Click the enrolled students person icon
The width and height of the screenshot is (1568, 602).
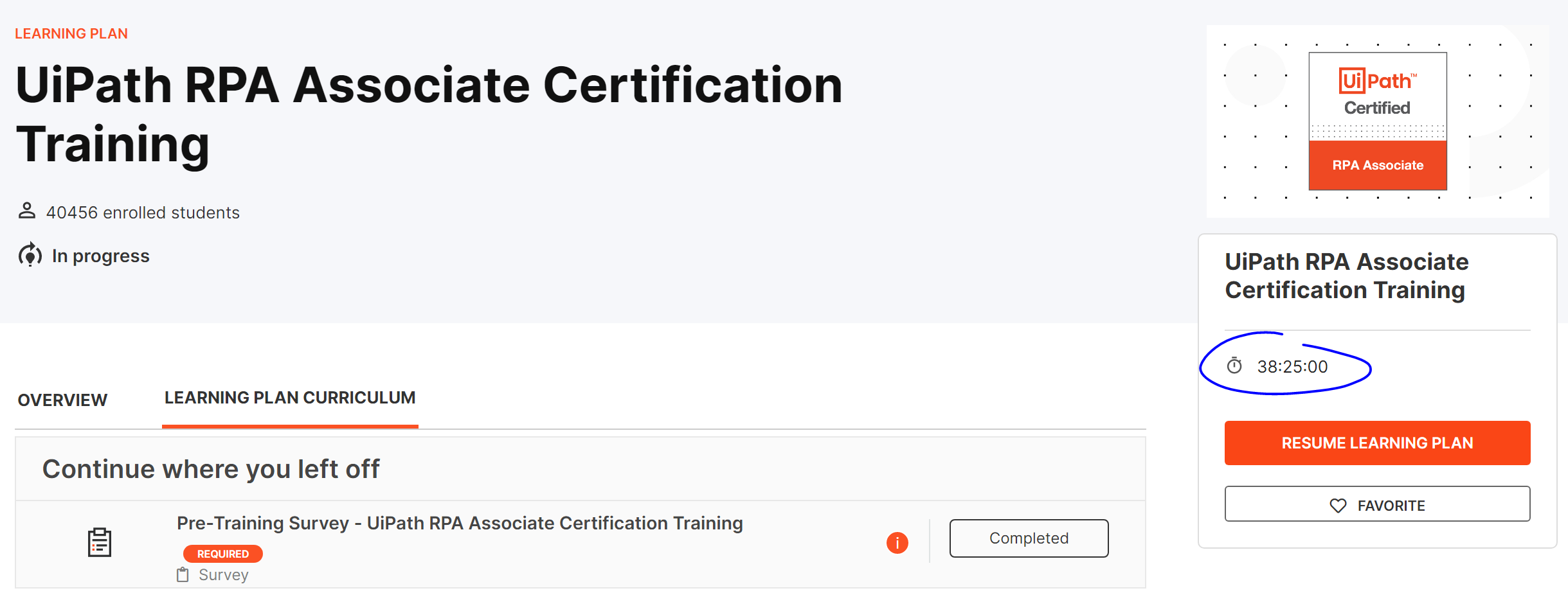26,211
